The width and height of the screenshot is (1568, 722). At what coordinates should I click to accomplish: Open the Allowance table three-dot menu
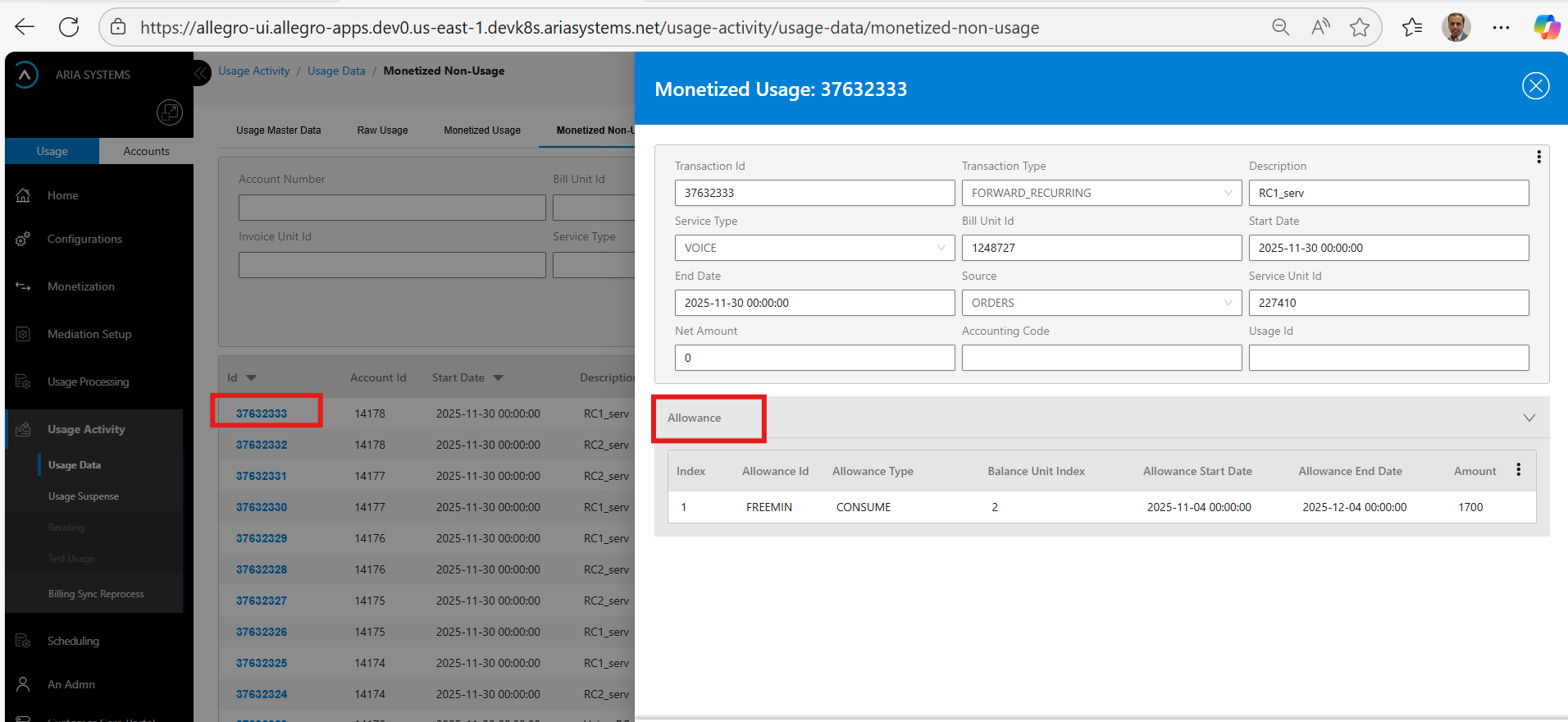(1518, 470)
